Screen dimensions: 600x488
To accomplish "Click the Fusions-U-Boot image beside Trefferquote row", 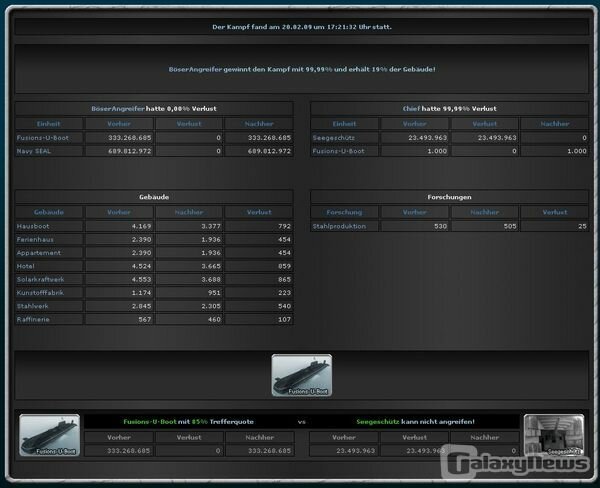I will (49, 435).
